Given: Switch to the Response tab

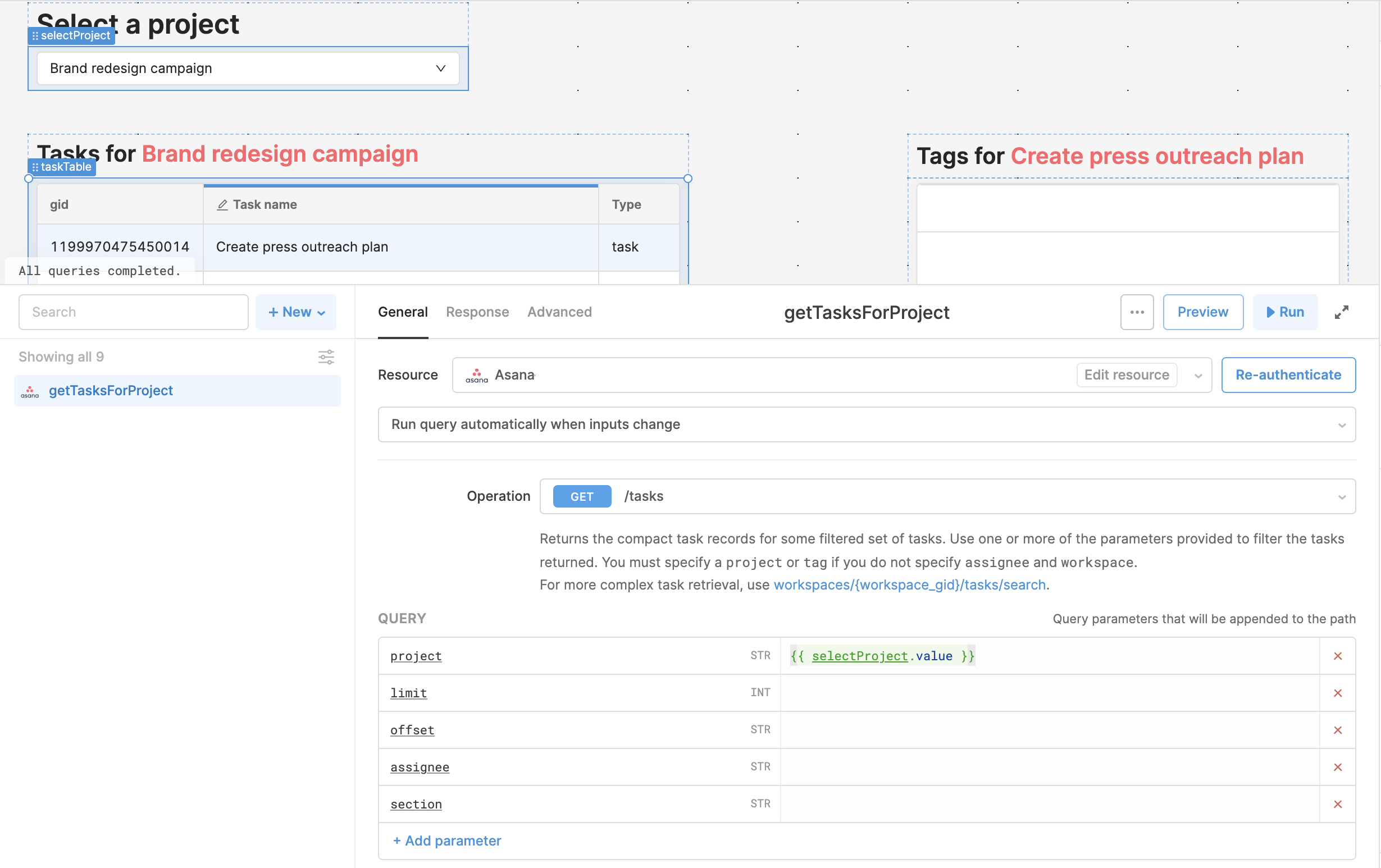Looking at the screenshot, I should [x=477, y=312].
